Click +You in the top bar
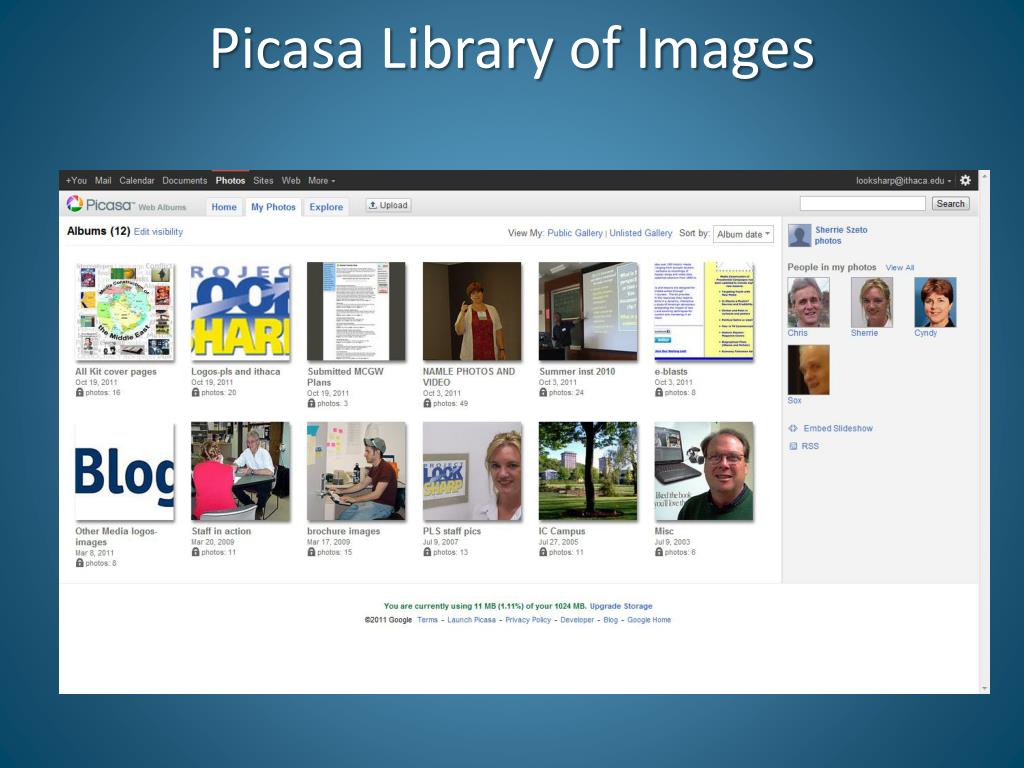Image resolution: width=1024 pixels, height=768 pixels. point(76,180)
